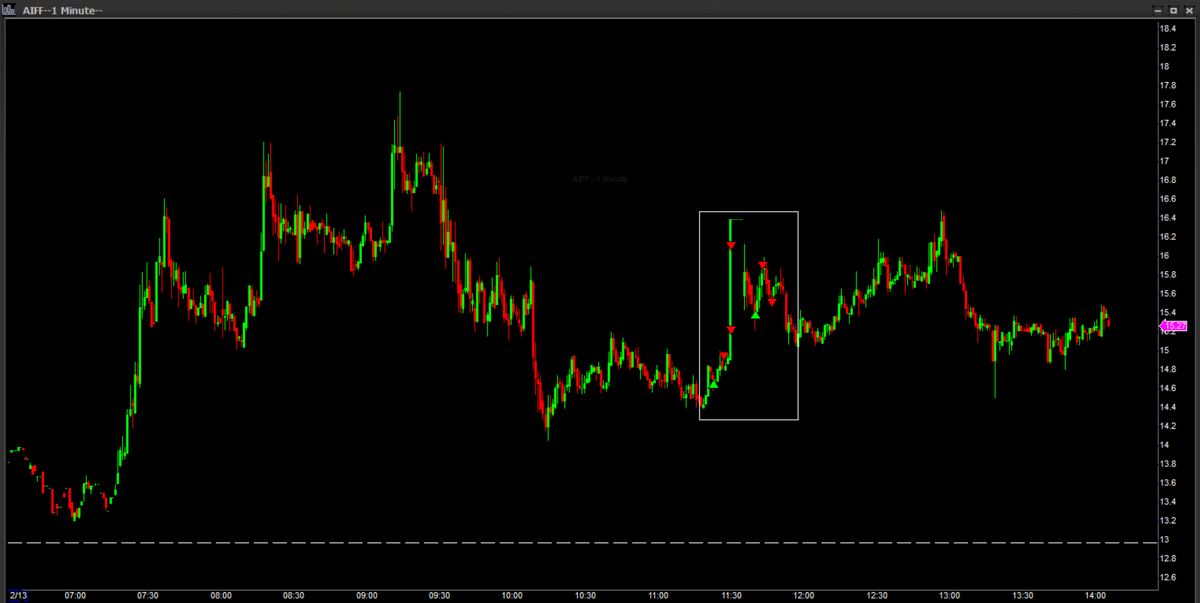Click the 11:30 time axis label

731,595
